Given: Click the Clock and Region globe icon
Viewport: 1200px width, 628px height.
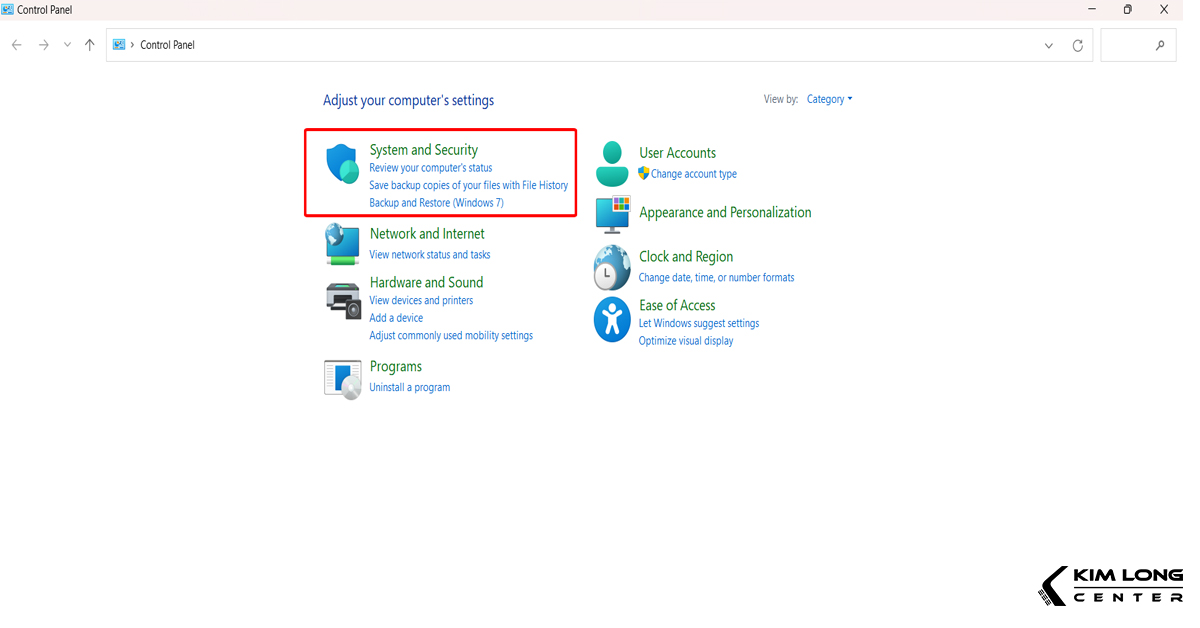Looking at the screenshot, I should click(611, 267).
